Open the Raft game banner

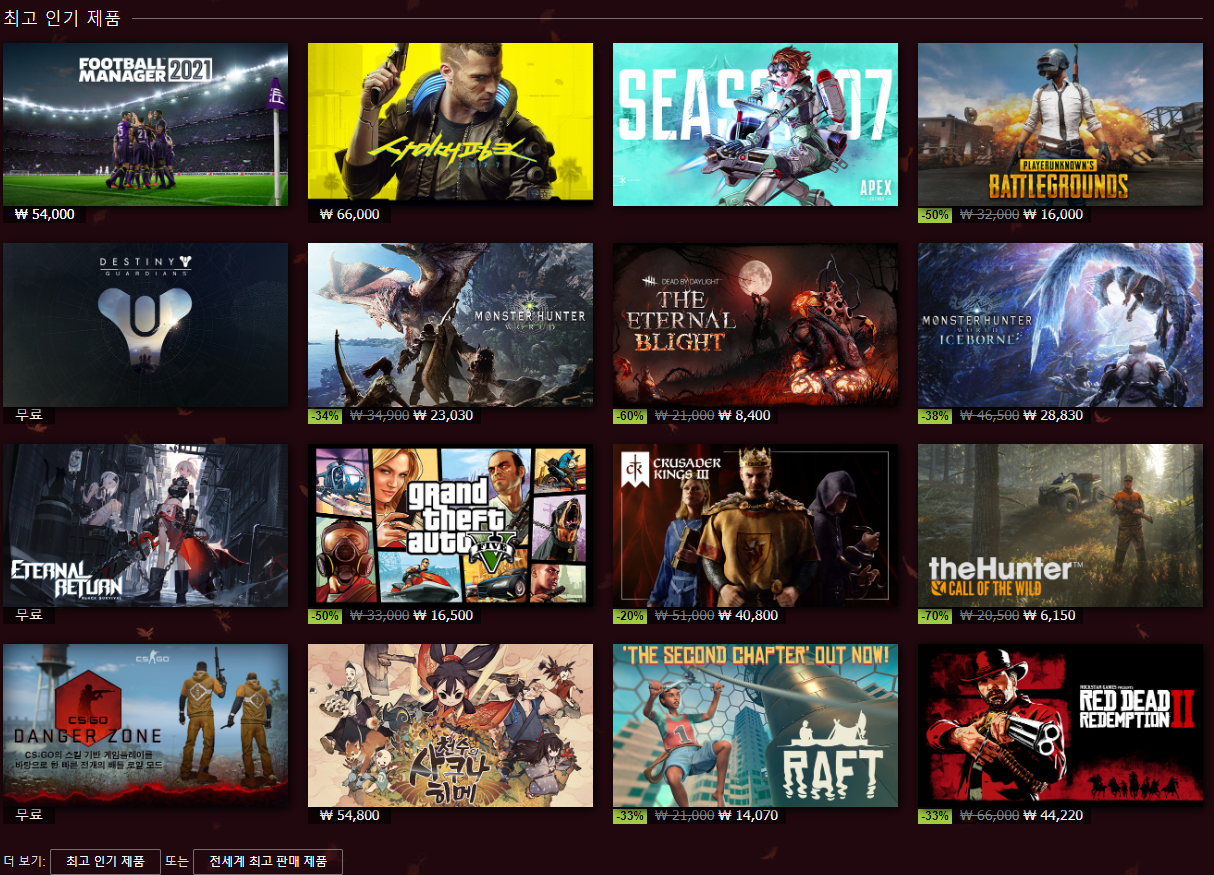(x=755, y=725)
